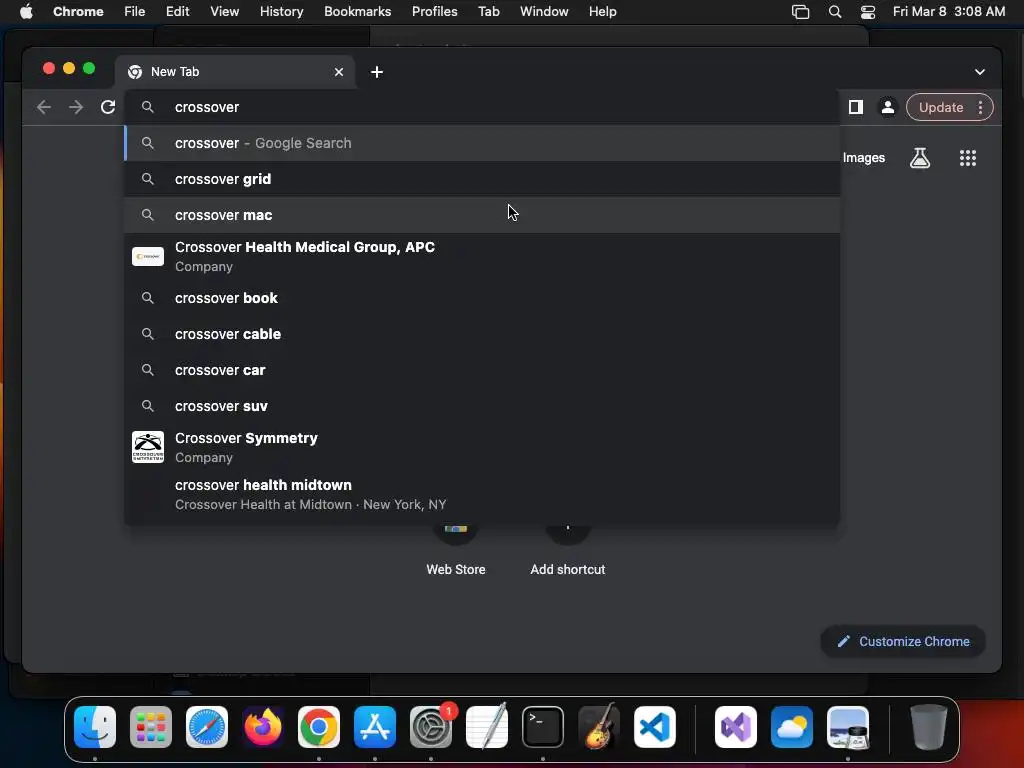The image size is (1024, 768).
Task: Open Preview from the Dock
Action: pyautogui.click(x=848, y=727)
